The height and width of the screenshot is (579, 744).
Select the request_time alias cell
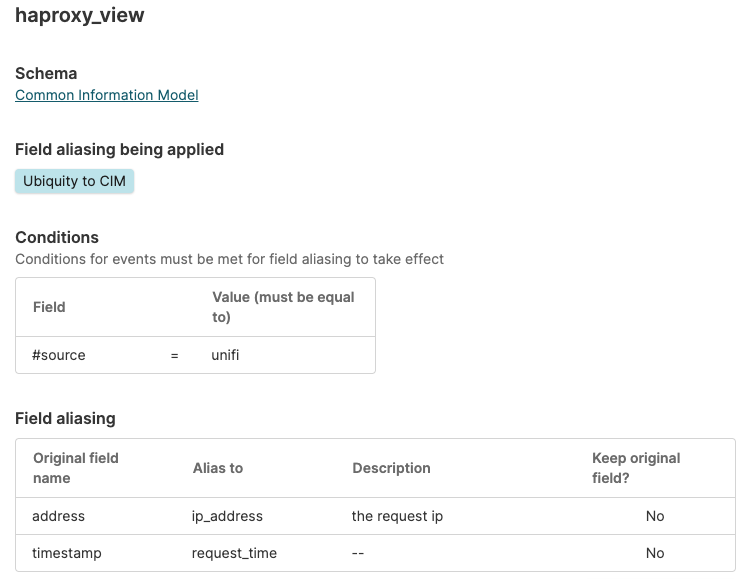234,553
